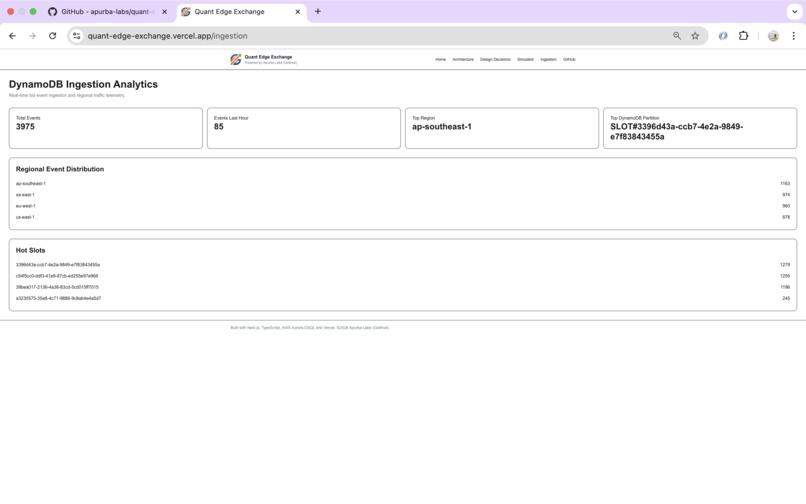Click the sa-east-1 region row
The image size is (806, 504).
pos(402,195)
